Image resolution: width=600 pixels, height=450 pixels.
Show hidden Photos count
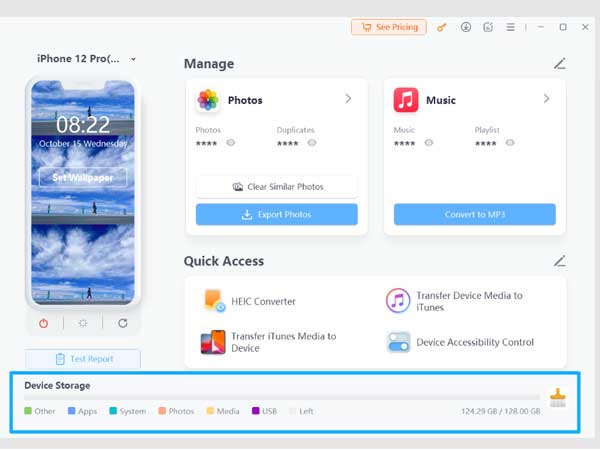231,143
